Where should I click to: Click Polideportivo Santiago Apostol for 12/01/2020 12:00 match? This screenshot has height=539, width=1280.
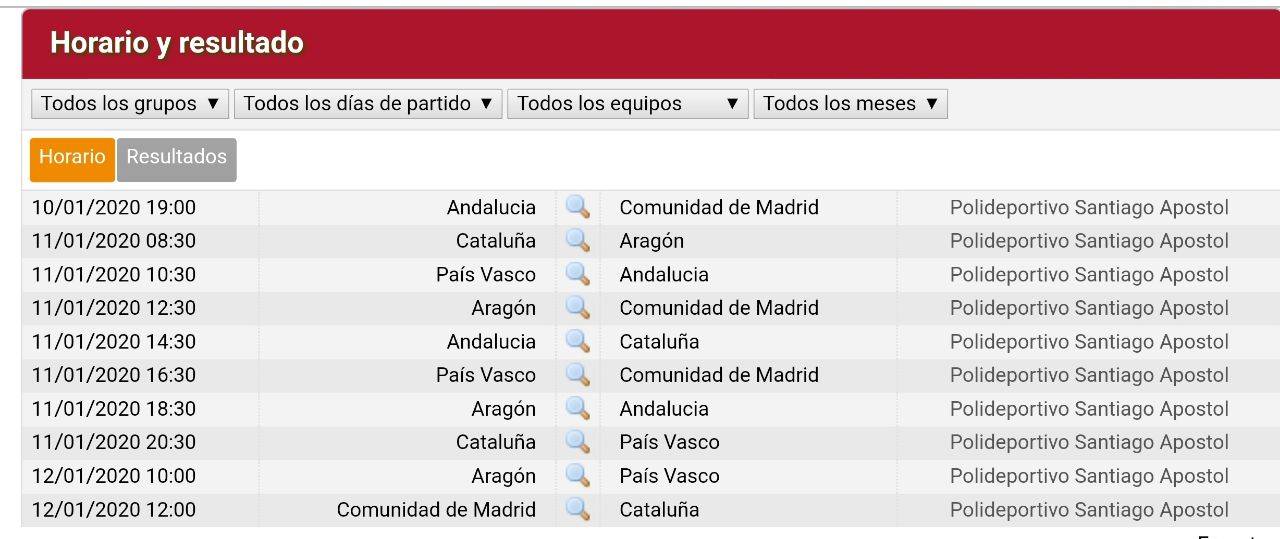click(1089, 510)
